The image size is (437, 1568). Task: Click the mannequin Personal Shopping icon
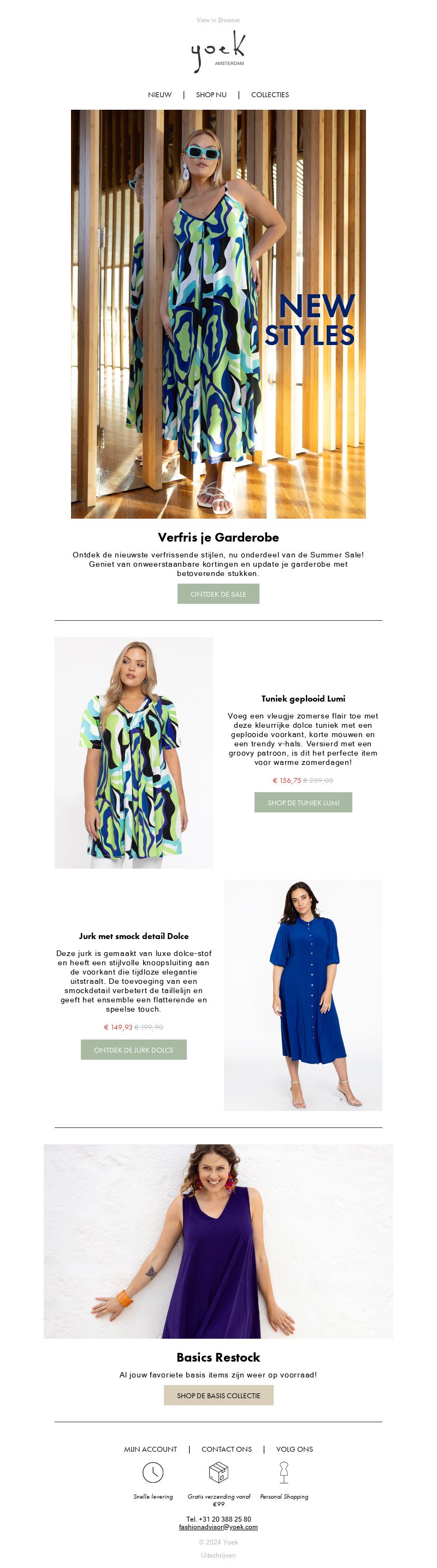284,1472
